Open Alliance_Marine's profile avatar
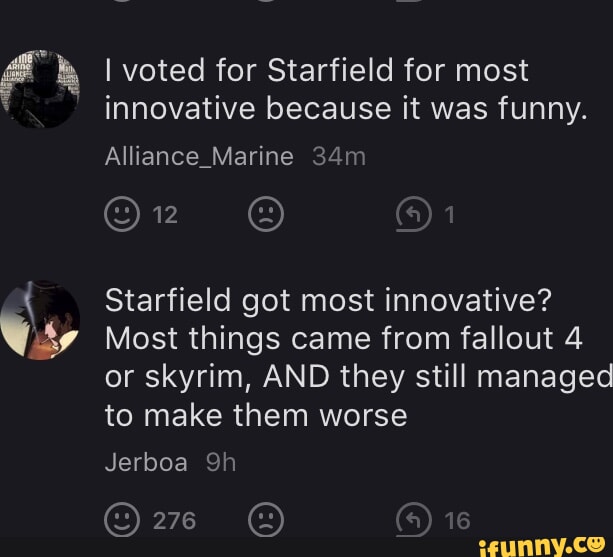 42,88
